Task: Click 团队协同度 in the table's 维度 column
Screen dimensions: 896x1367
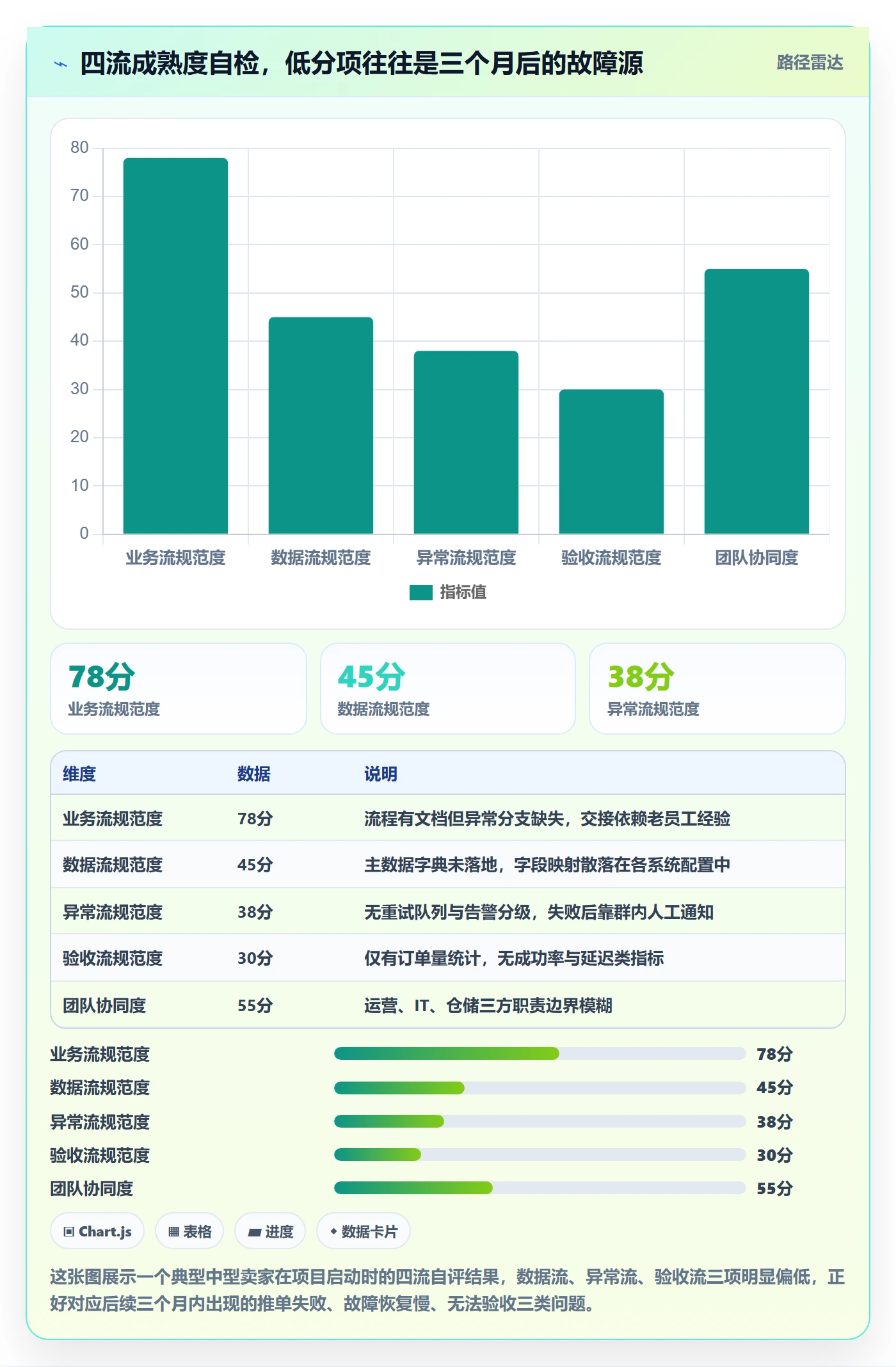Action: (104, 1005)
